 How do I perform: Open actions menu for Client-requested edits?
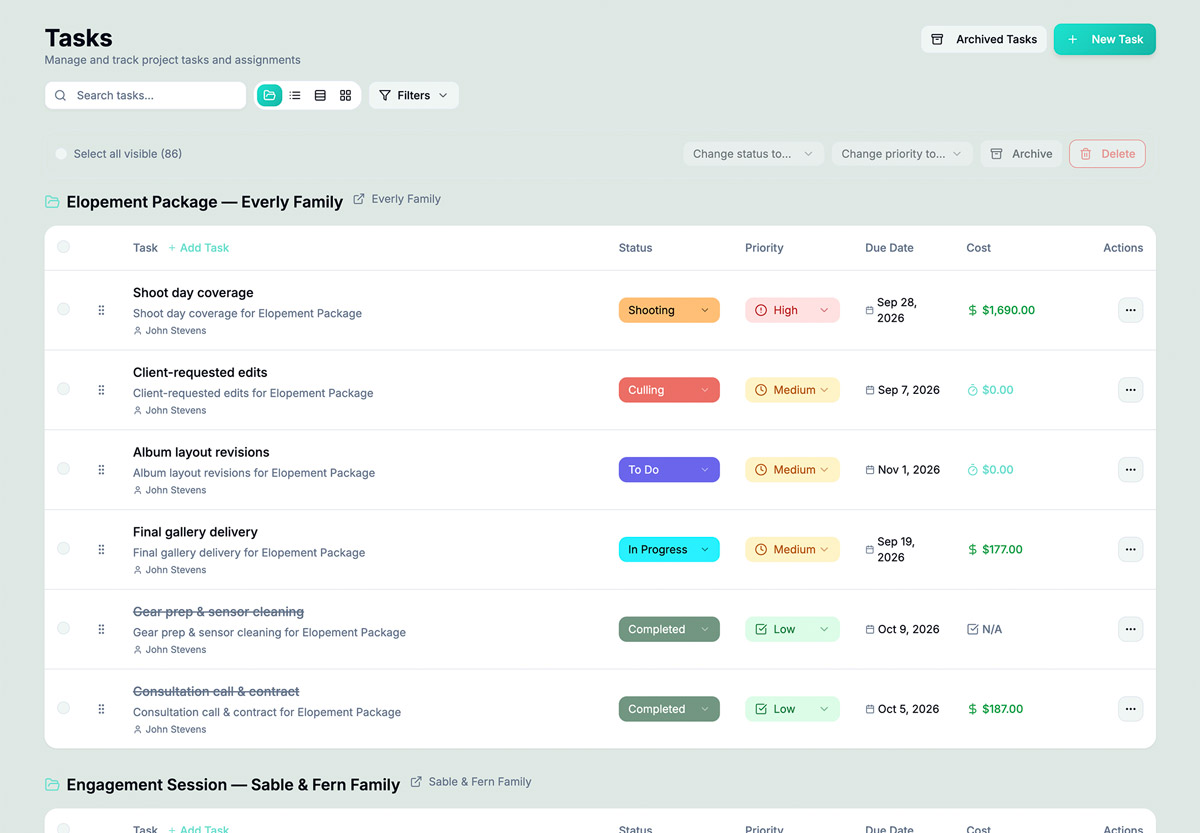pos(1130,390)
